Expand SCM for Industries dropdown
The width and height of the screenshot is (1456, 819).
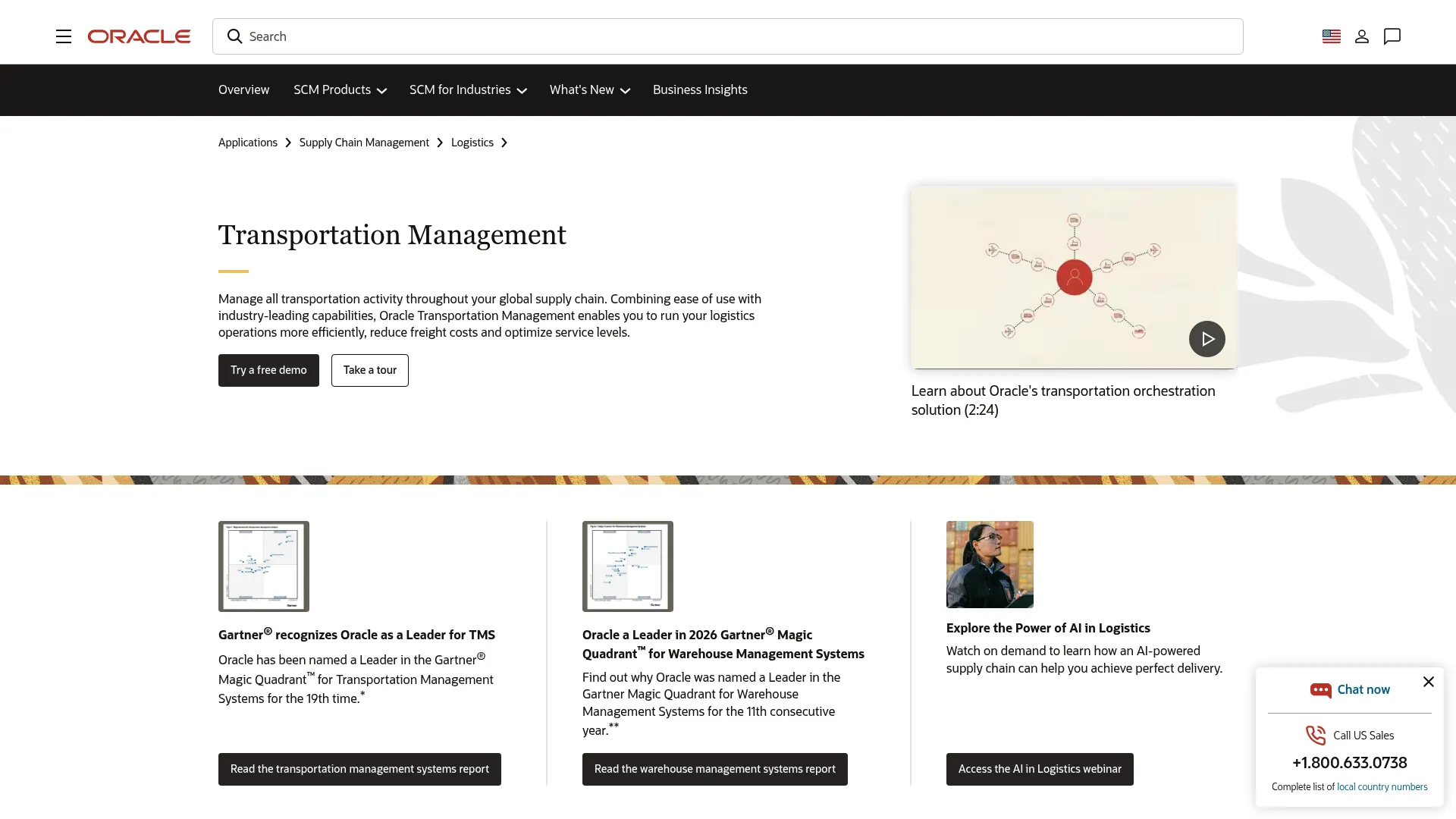coord(468,89)
